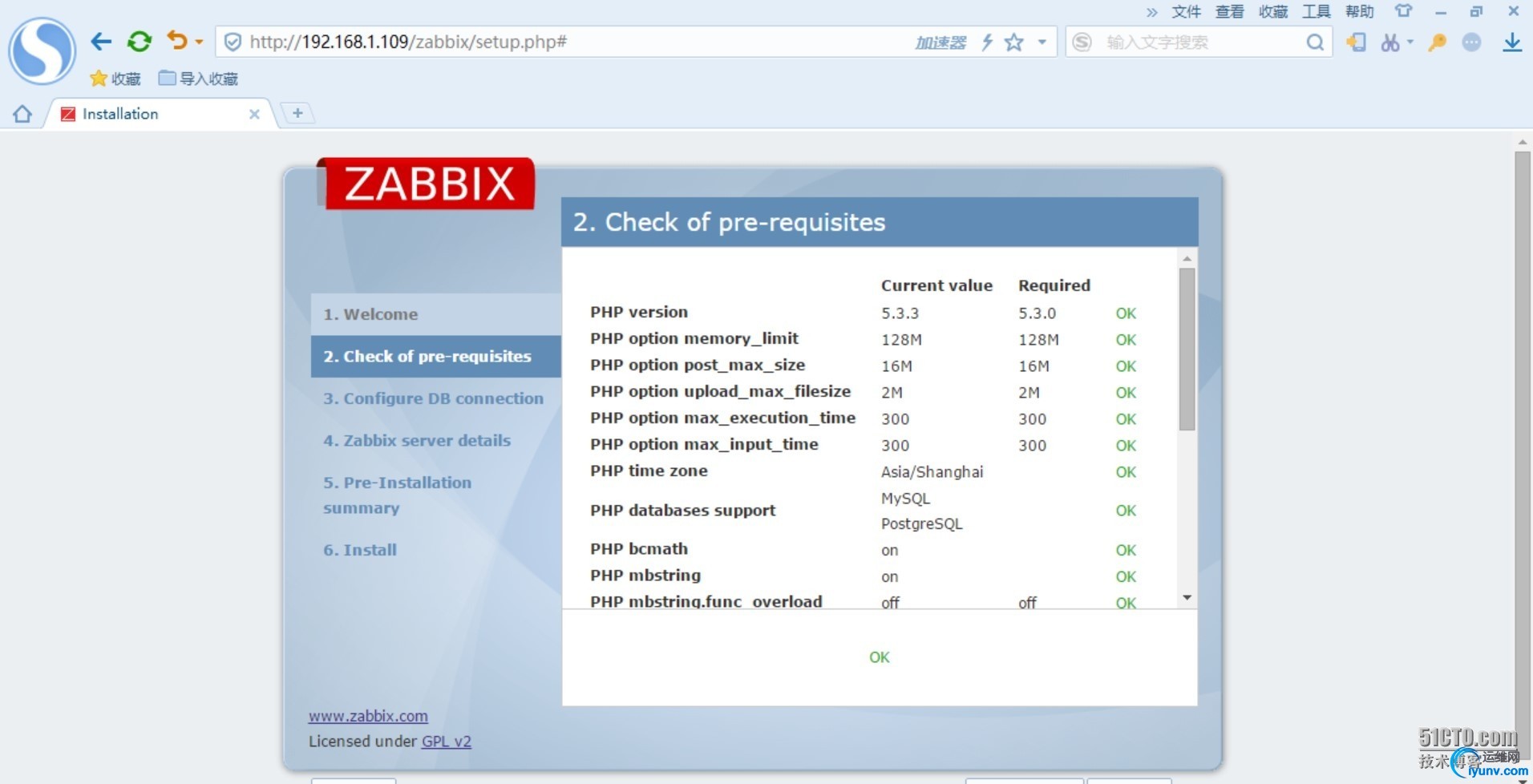Open the downloads arrow icon
This screenshot has height=784, width=1533.
(x=1512, y=42)
